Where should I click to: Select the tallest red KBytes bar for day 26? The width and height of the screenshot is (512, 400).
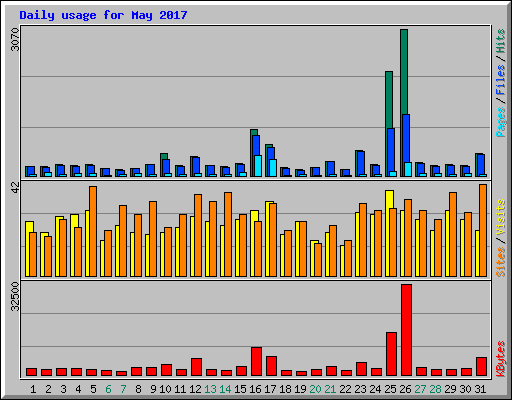pyautogui.click(x=406, y=330)
